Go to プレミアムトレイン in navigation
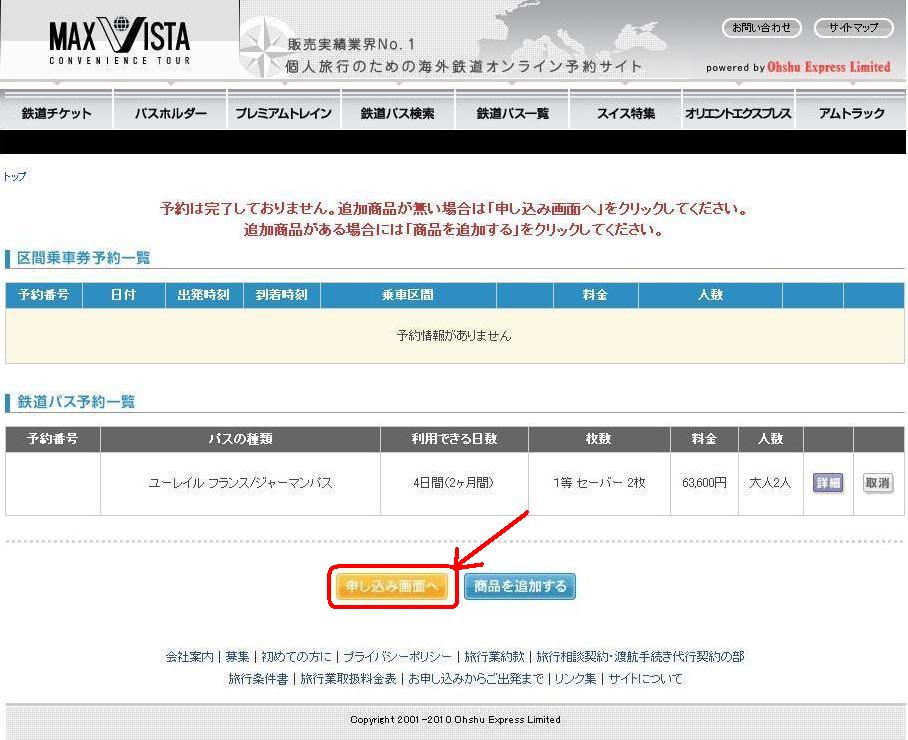The image size is (908, 740). click(284, 113)
